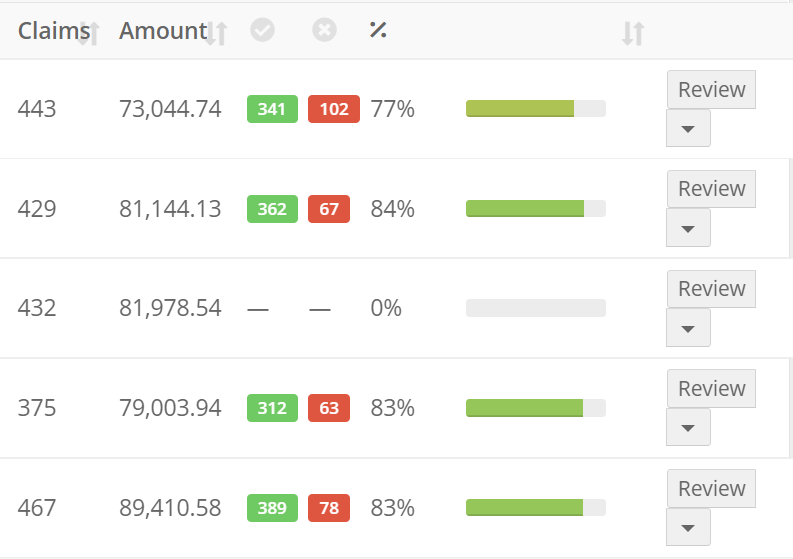The height and width of the screenshot is (559, 793).
Task: Select the amount 89,410.58
Action: [170, 507]
